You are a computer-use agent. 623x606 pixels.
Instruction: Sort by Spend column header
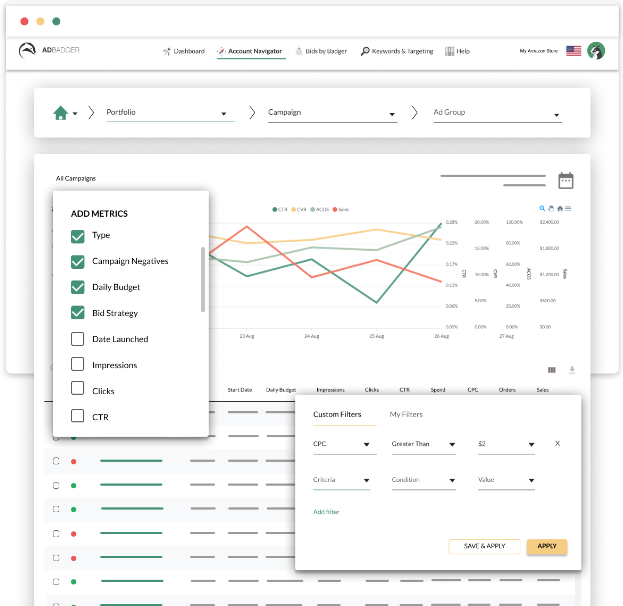click(438, 390)
